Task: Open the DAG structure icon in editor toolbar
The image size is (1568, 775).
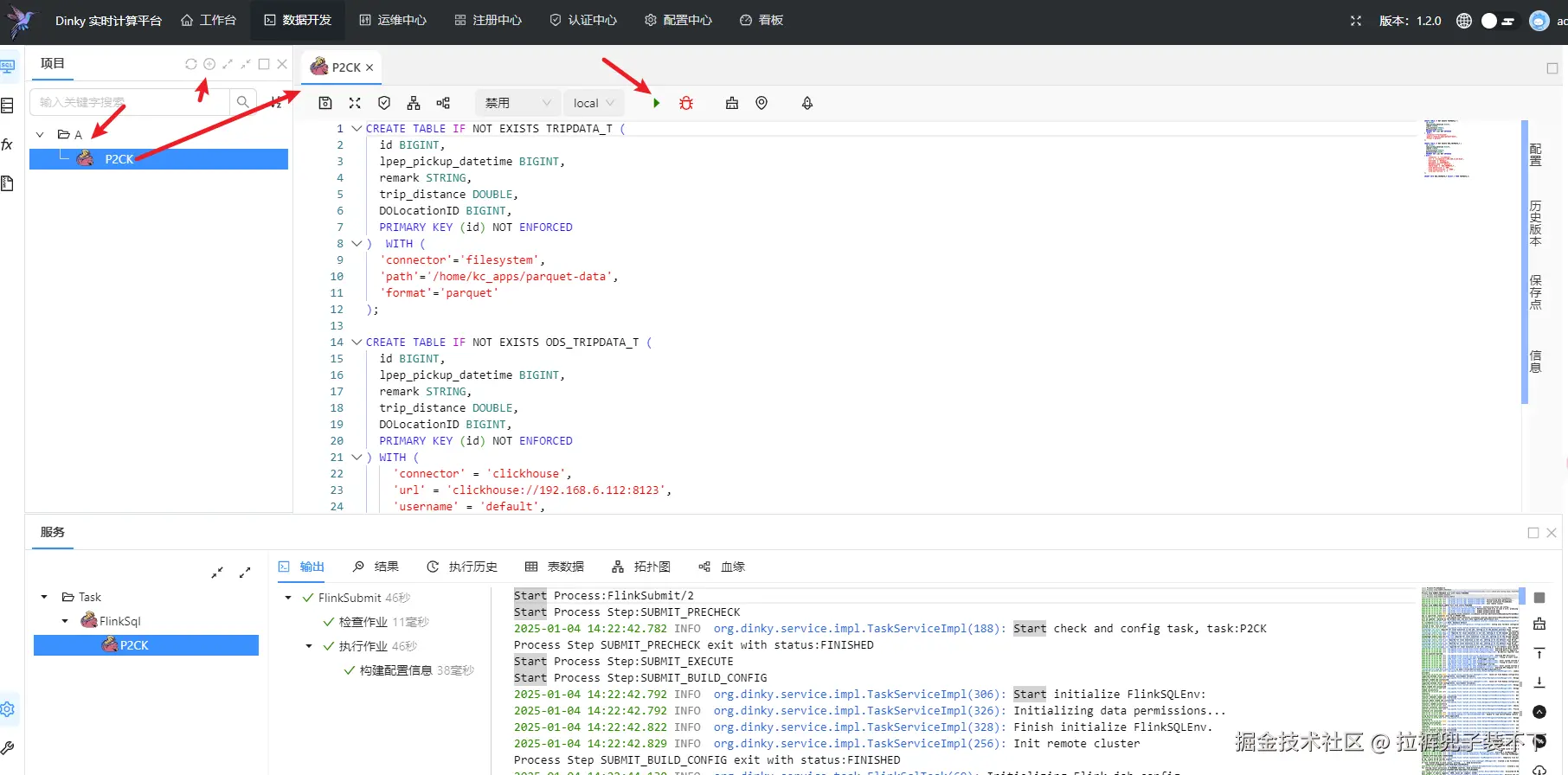Action: pos(414,103)
